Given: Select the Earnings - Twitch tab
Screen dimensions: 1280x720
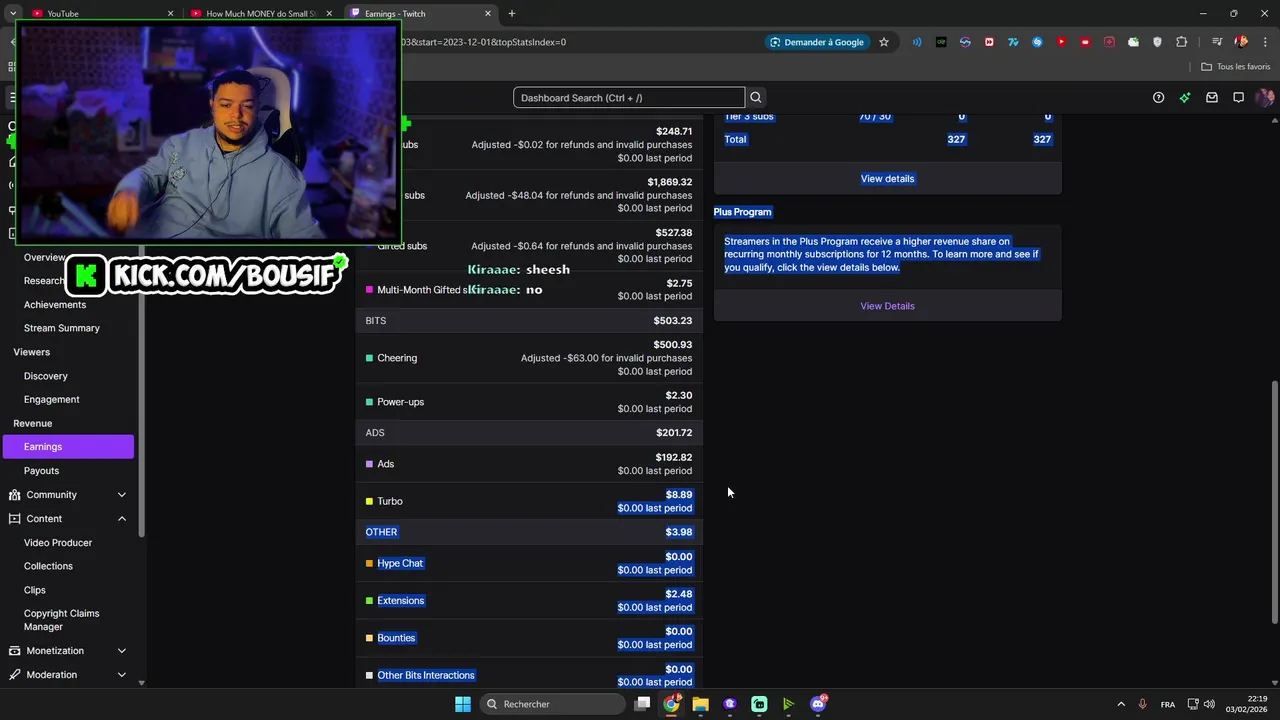Looking at the screenshot, I should click(420, 13).
